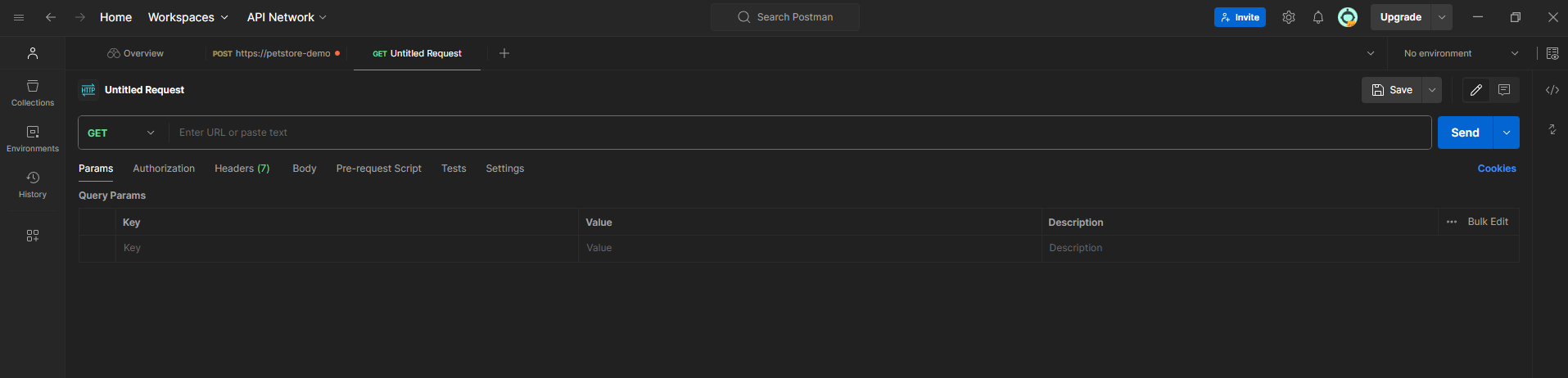Open the notifications bell
The width and height of the screenshot is (1568, 378).
(x=1318, y=17)
